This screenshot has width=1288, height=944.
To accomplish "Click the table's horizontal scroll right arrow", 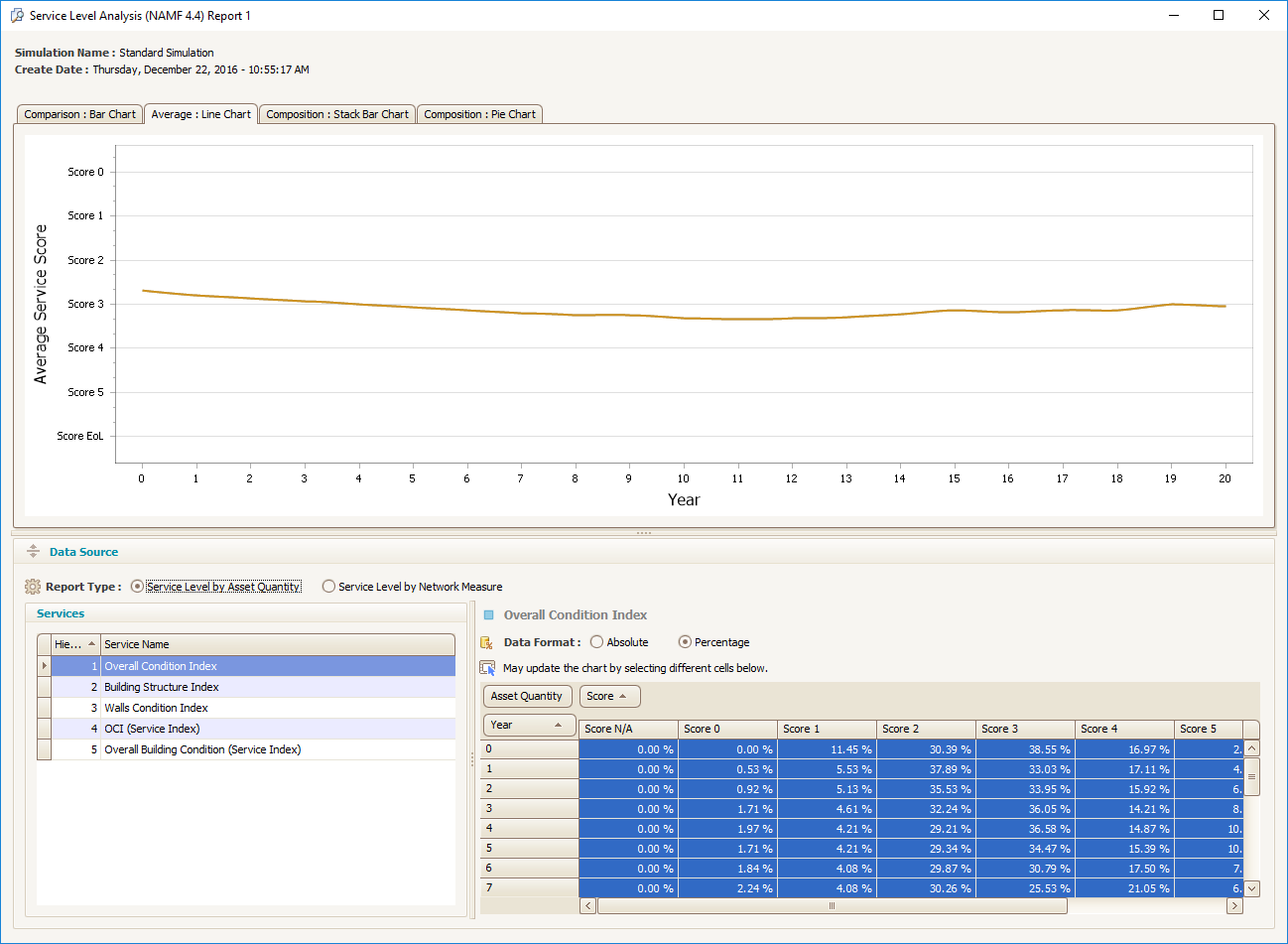I will pos(1234,905).
